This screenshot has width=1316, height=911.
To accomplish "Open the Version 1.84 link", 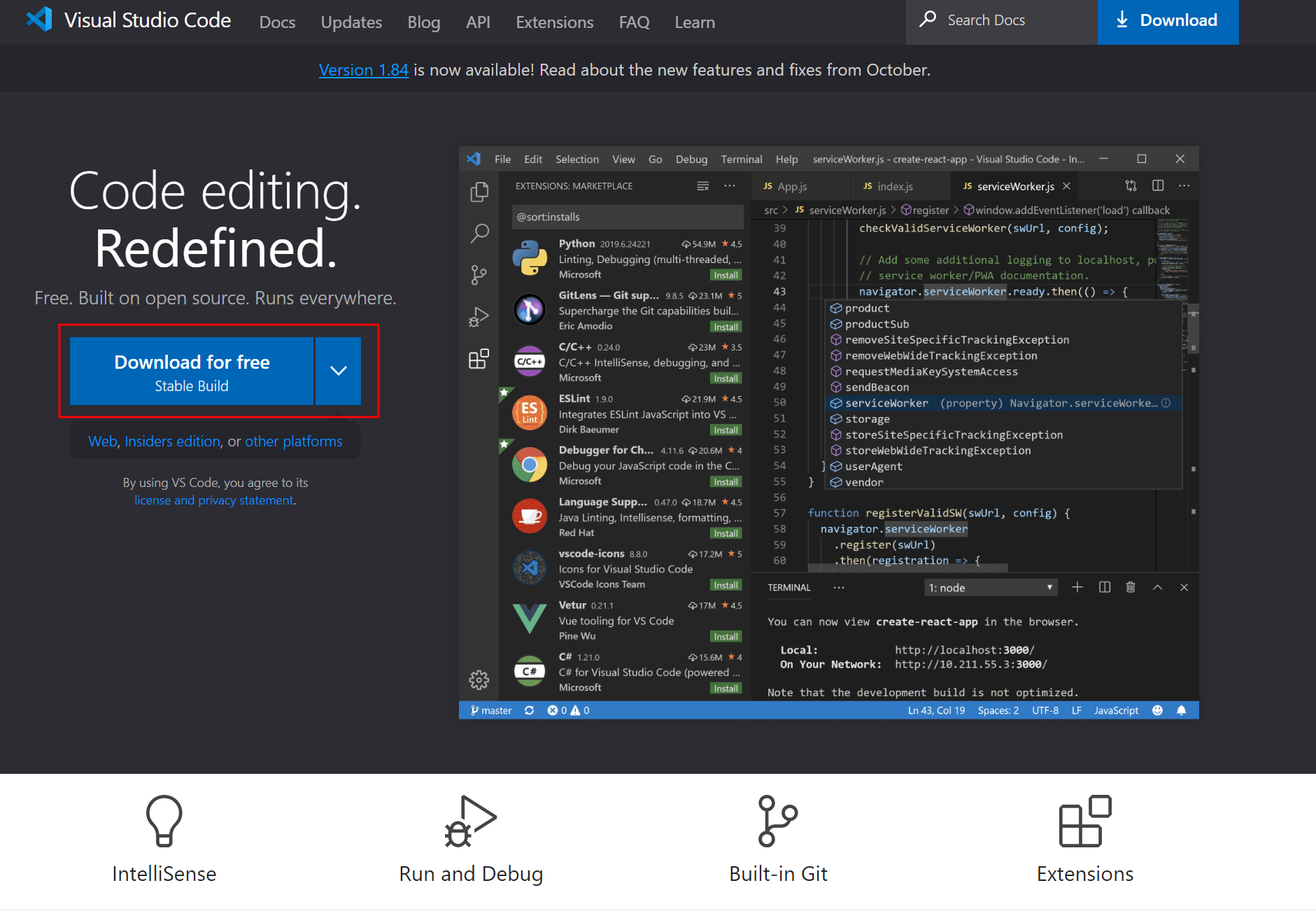I will [x=364, y=70].
